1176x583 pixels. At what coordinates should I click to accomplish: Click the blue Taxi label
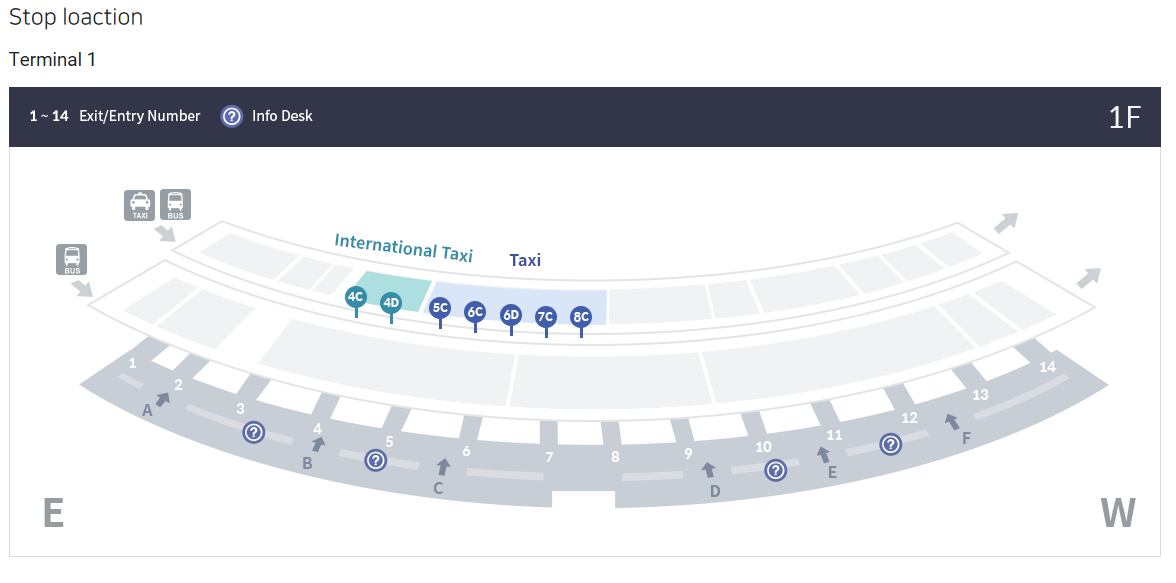tap(525, 260)
